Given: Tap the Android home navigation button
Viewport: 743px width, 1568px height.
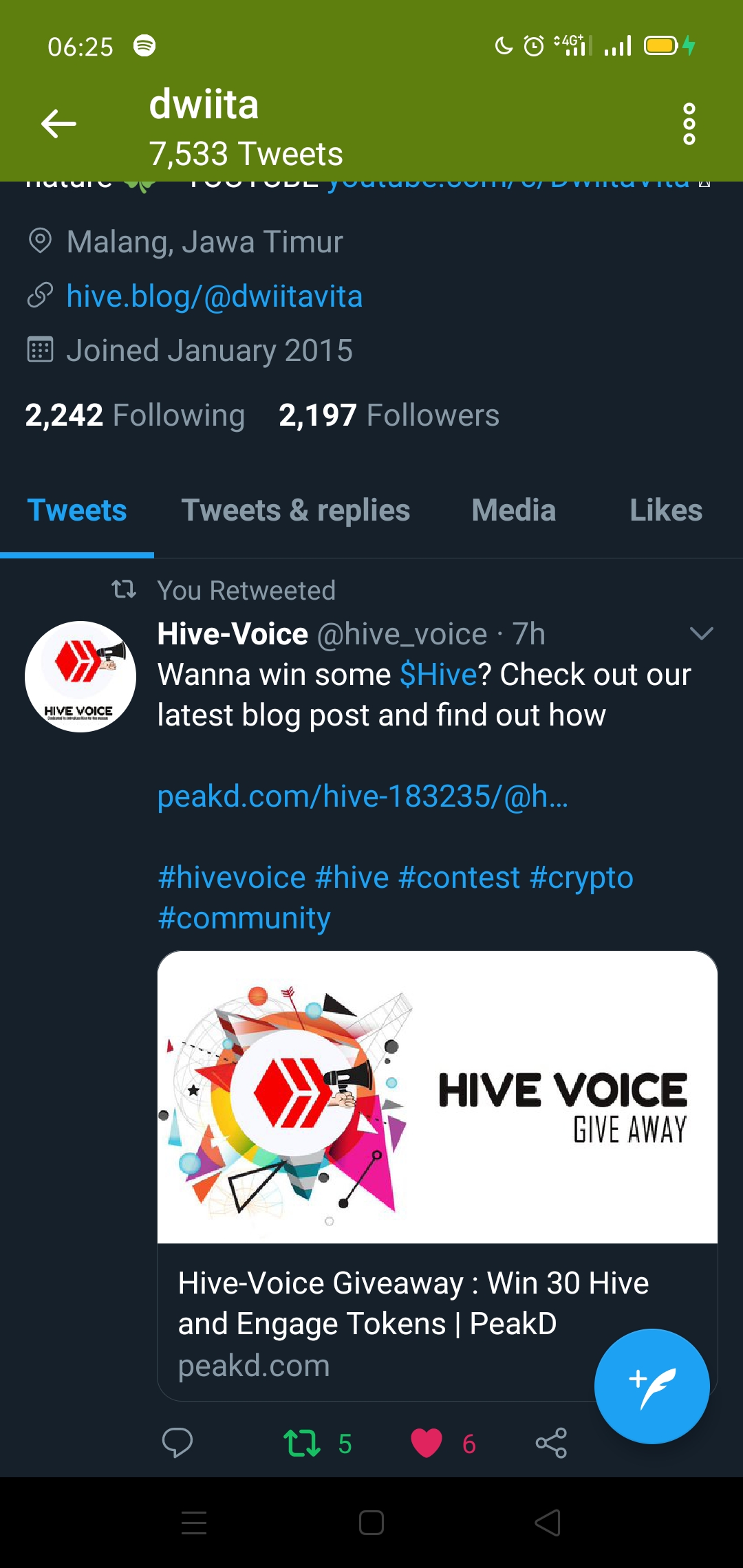Looking at the screenshot, I should 371,1523.
